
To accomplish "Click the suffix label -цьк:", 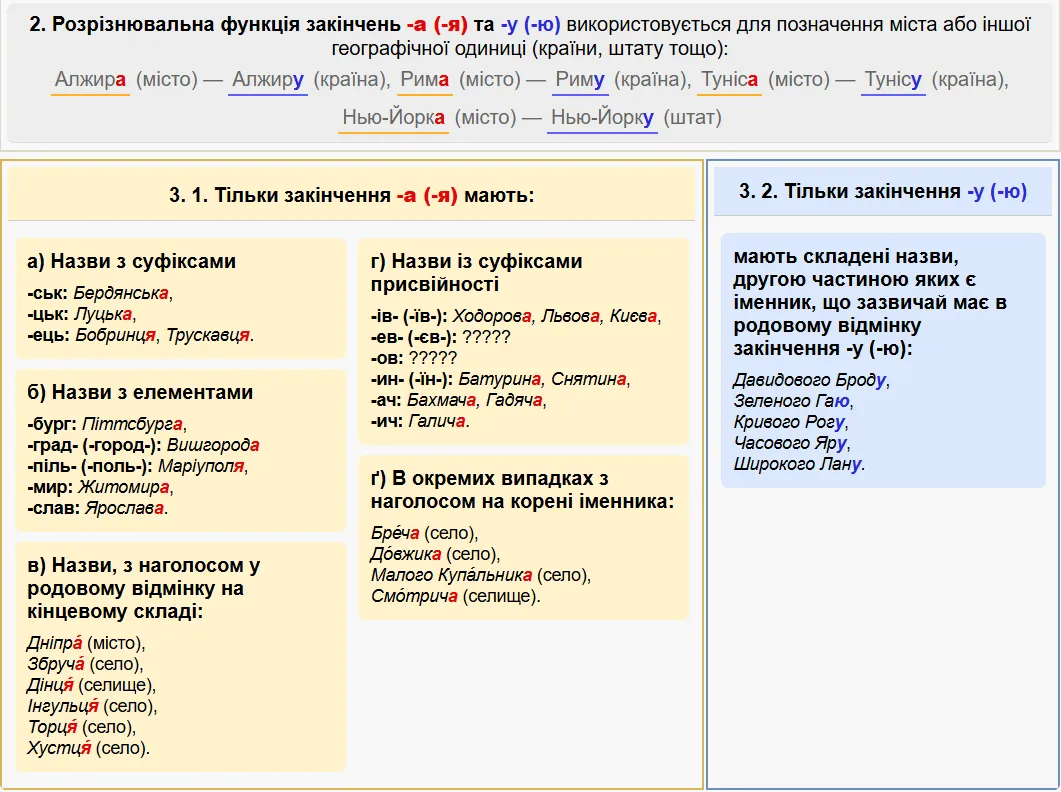I will (48, 314).
